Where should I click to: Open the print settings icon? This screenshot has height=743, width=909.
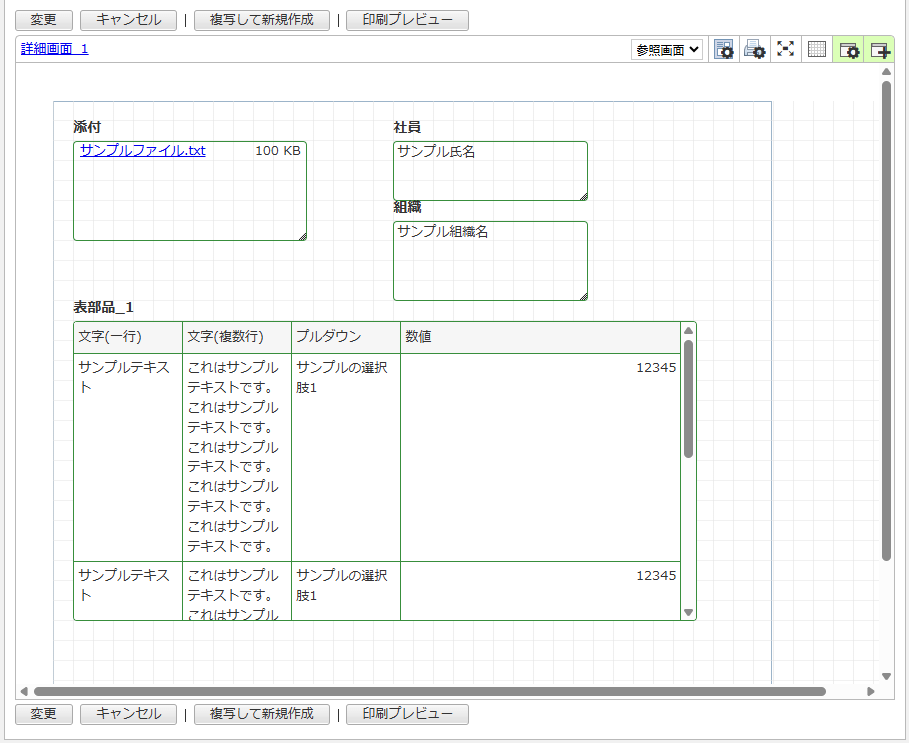coord(755,49)
